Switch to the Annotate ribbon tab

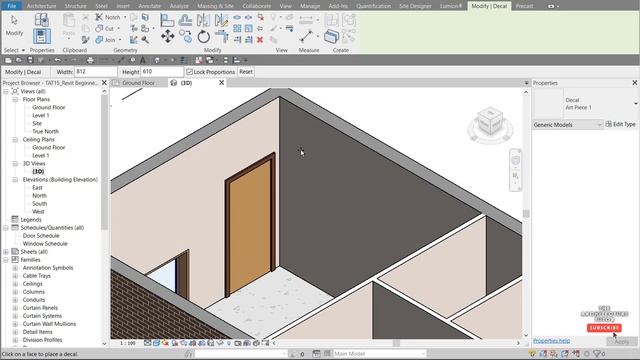[x=149, y=6]
